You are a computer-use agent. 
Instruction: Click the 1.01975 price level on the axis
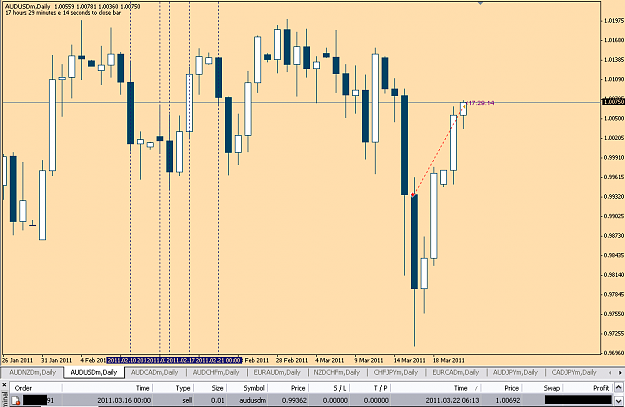(x=614, y=20)
